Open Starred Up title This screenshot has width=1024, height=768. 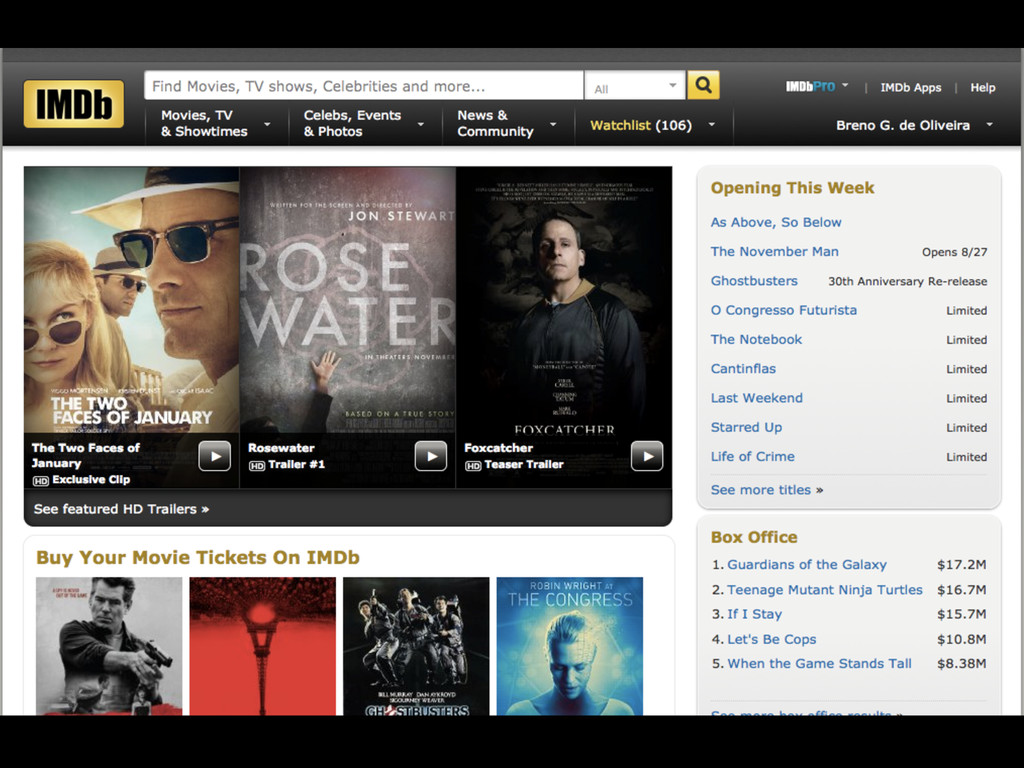click(x=746, y=427)
